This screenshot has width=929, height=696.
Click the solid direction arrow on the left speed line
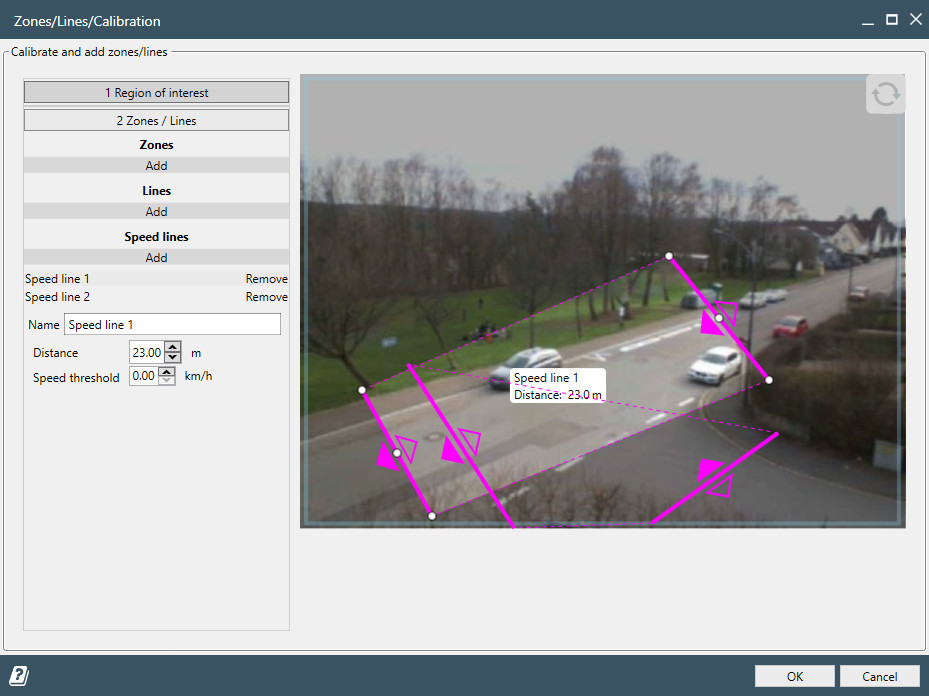[387, 457]
